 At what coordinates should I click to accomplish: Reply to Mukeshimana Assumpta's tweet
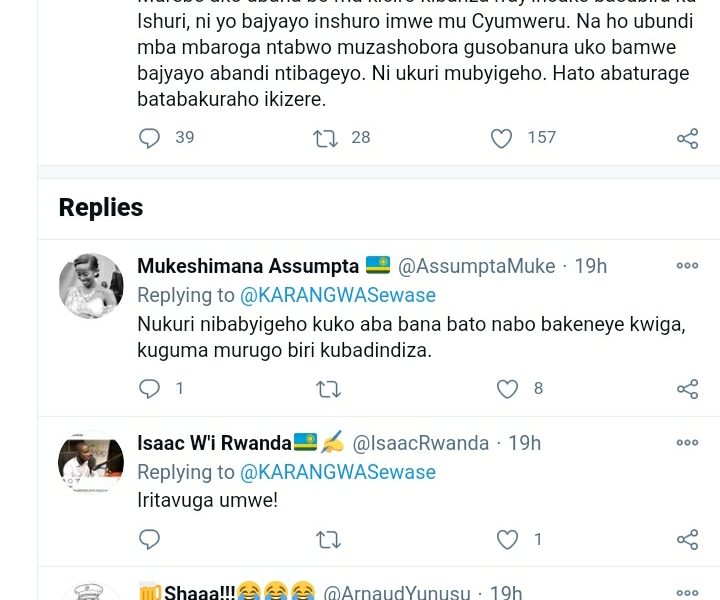(150, 389)
